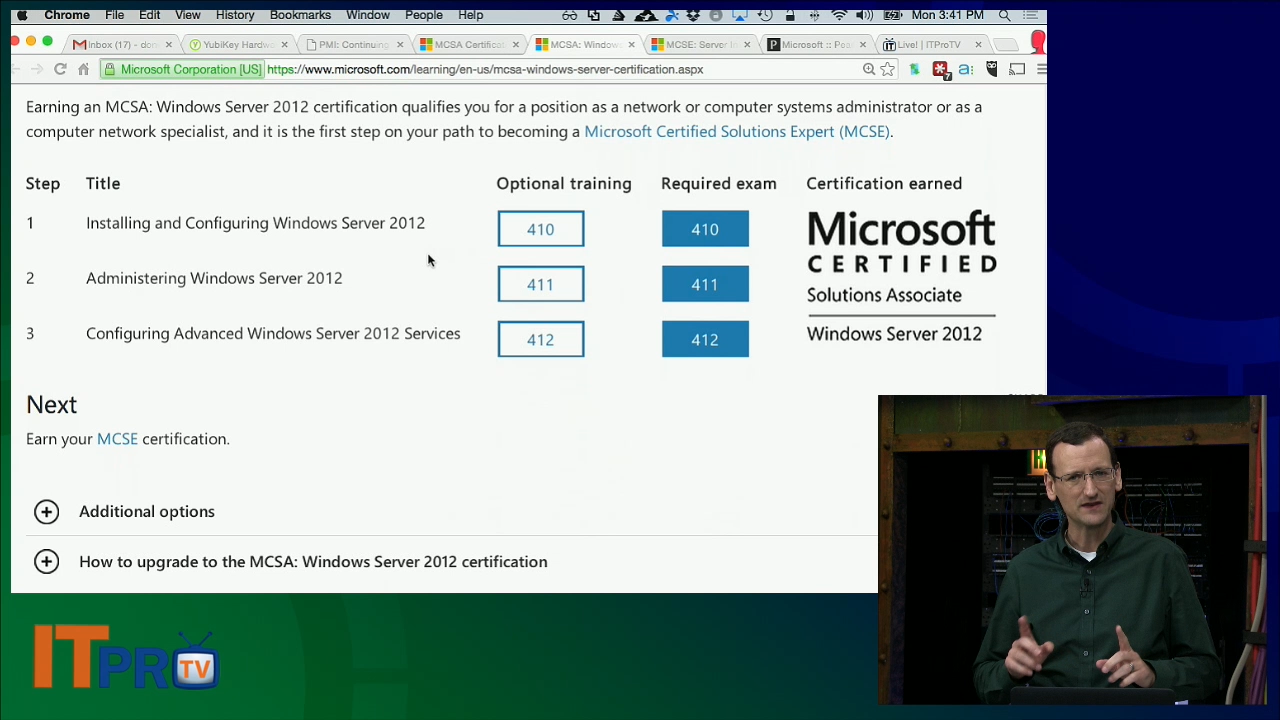Open the Window menu
1280x720 pixels.
pos(368,15)
